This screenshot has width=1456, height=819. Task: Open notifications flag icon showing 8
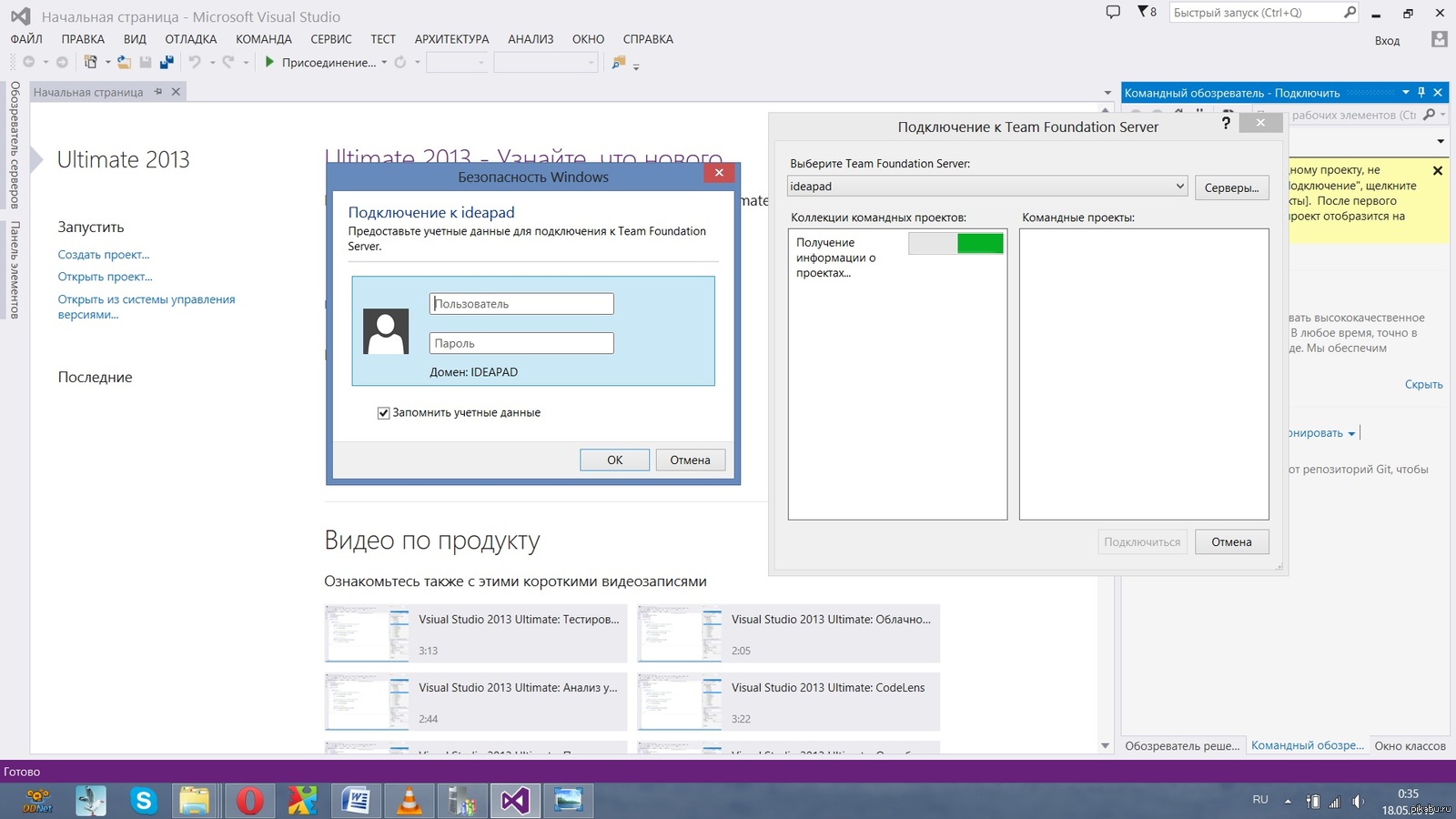click(x=1147, y=12)
